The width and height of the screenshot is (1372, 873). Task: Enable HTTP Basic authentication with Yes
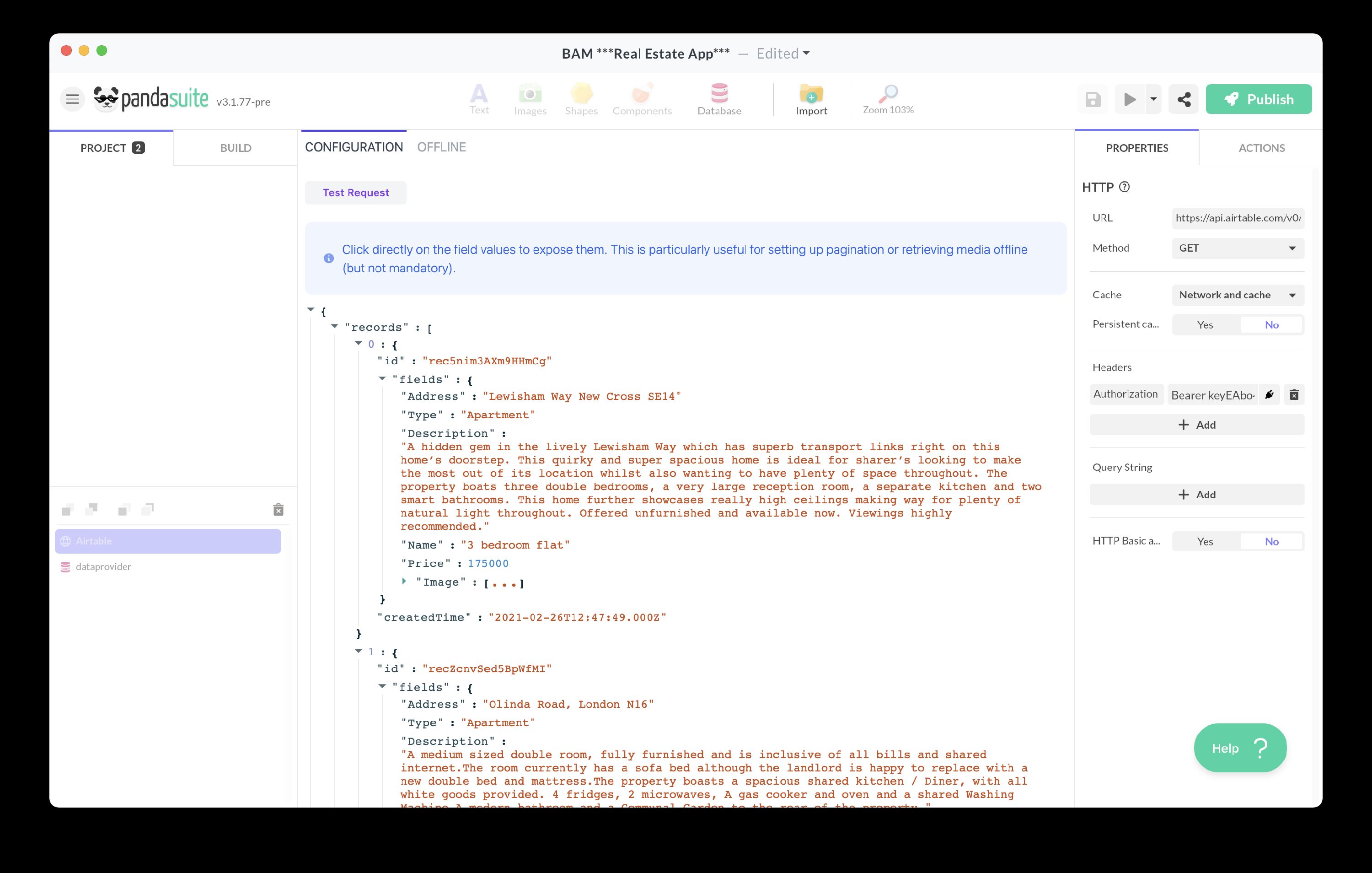[x=1205, y=541]
